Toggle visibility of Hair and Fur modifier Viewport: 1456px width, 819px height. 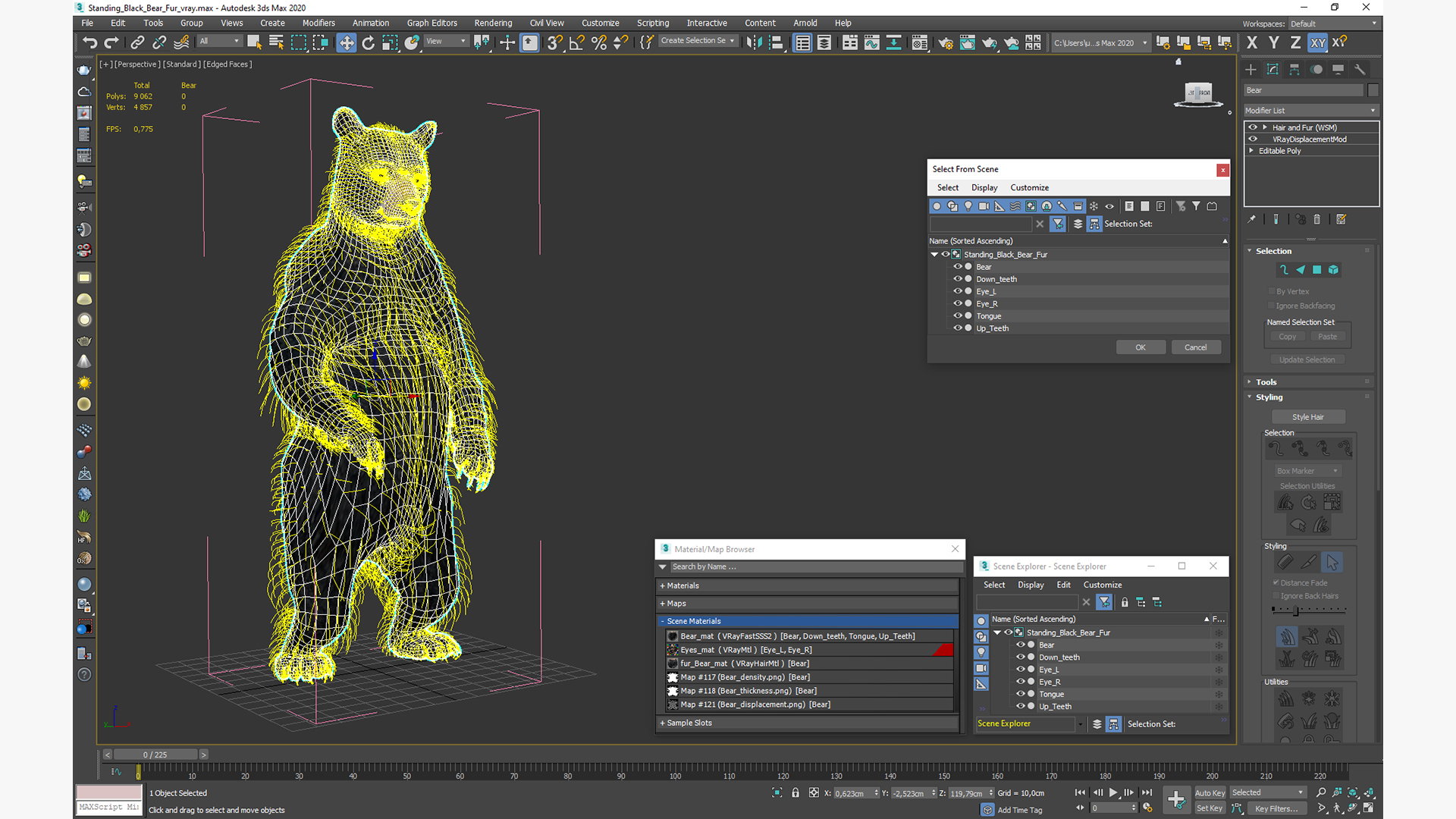coord(1253,127)
